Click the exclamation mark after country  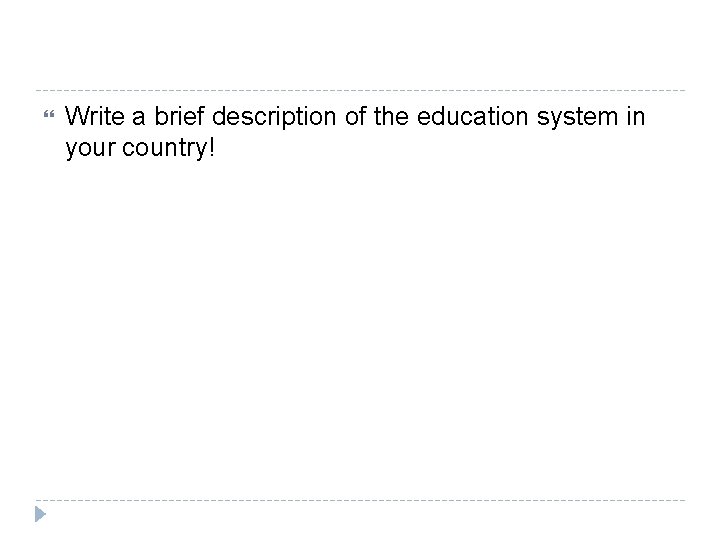pos(211,147)
